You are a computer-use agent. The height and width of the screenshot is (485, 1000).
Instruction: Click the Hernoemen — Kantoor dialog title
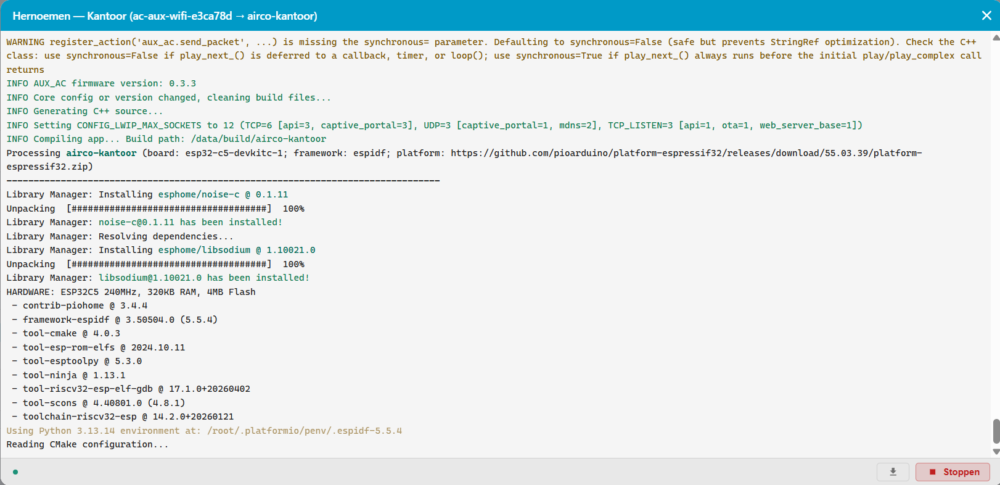coord(165,15)
